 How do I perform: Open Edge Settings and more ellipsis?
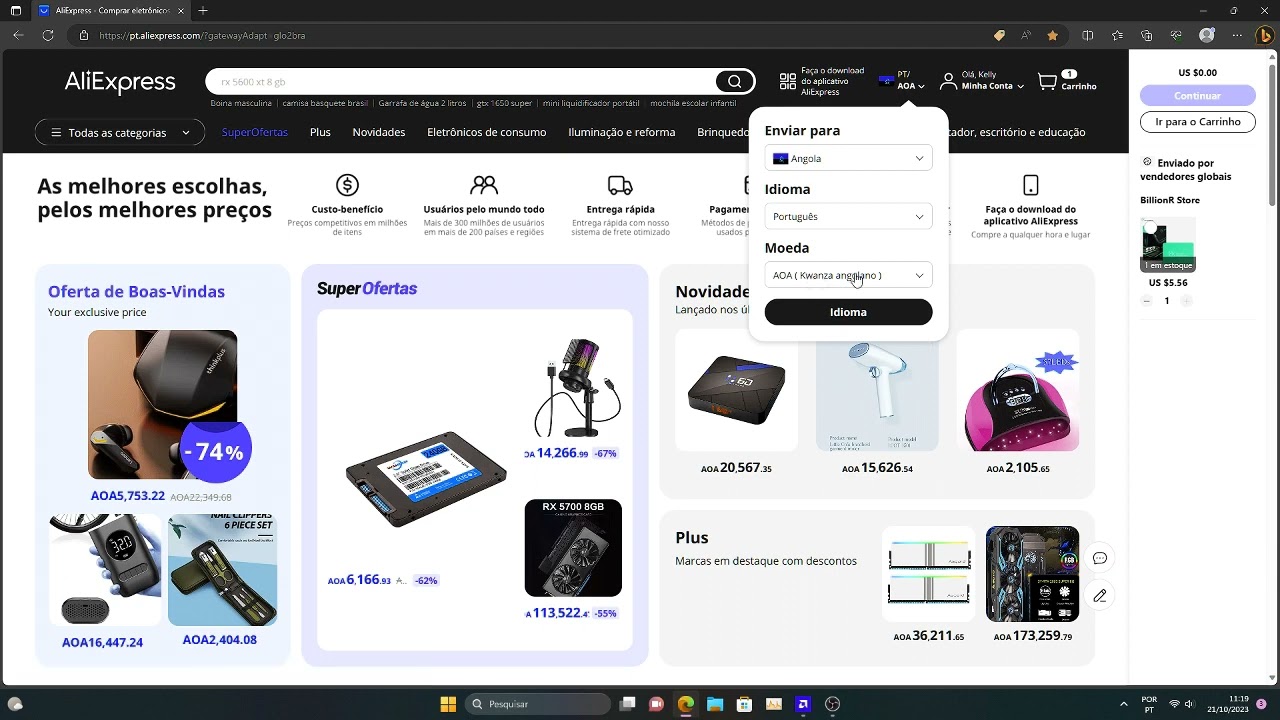click(x=1235, y=35)
